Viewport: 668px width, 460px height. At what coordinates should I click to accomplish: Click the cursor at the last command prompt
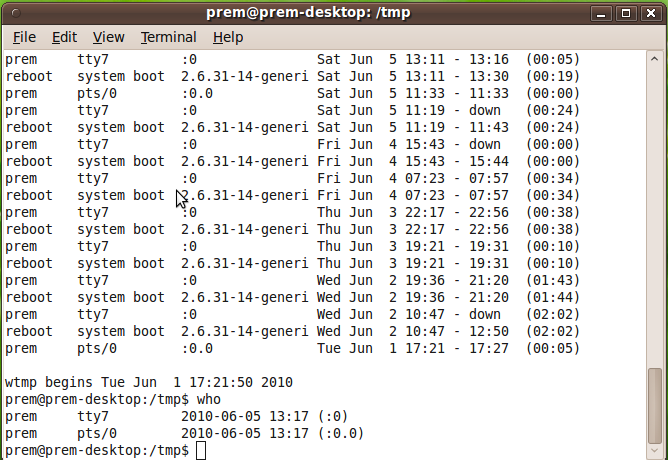pyautogui.click(x=201, y=451)
